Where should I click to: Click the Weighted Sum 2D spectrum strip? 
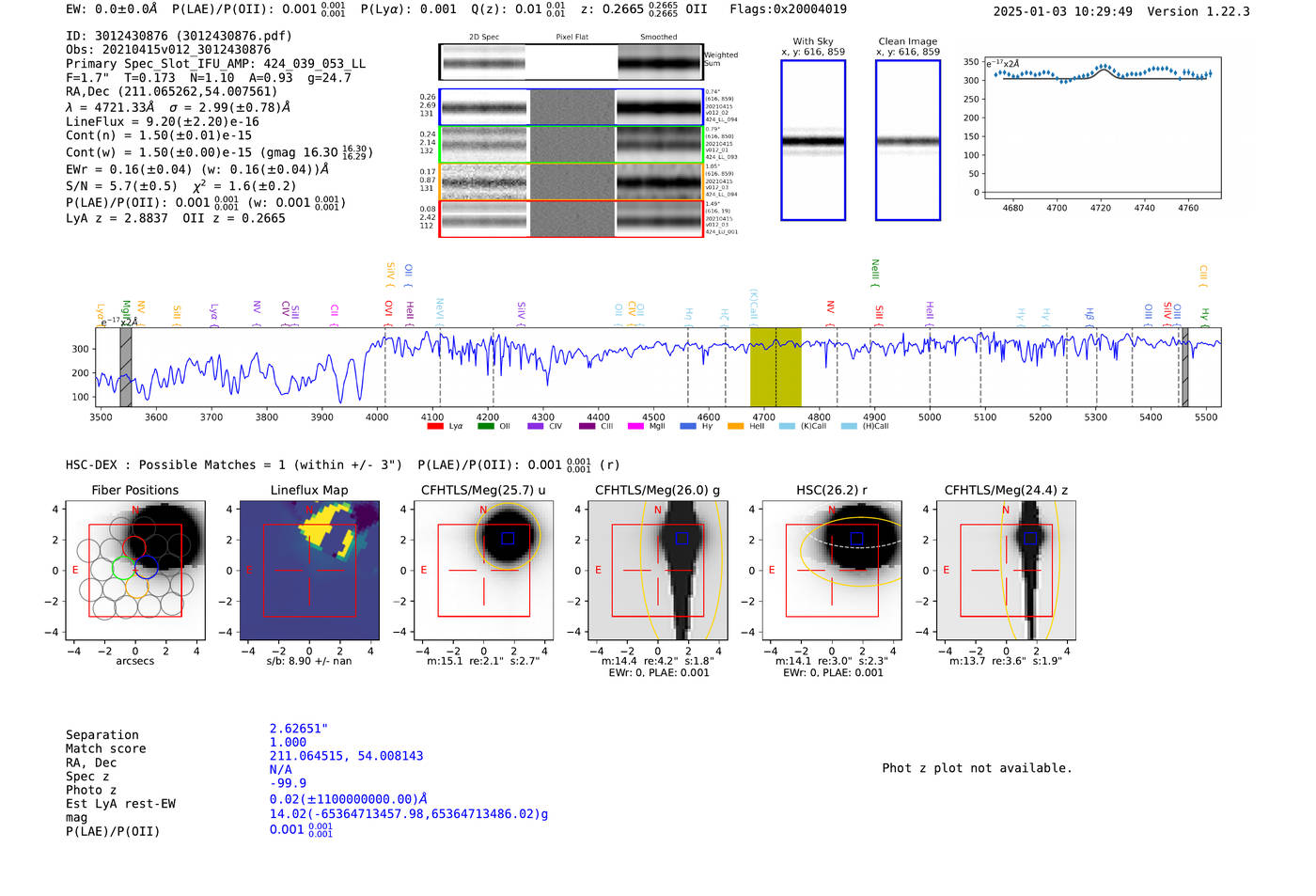pos(571,62)
